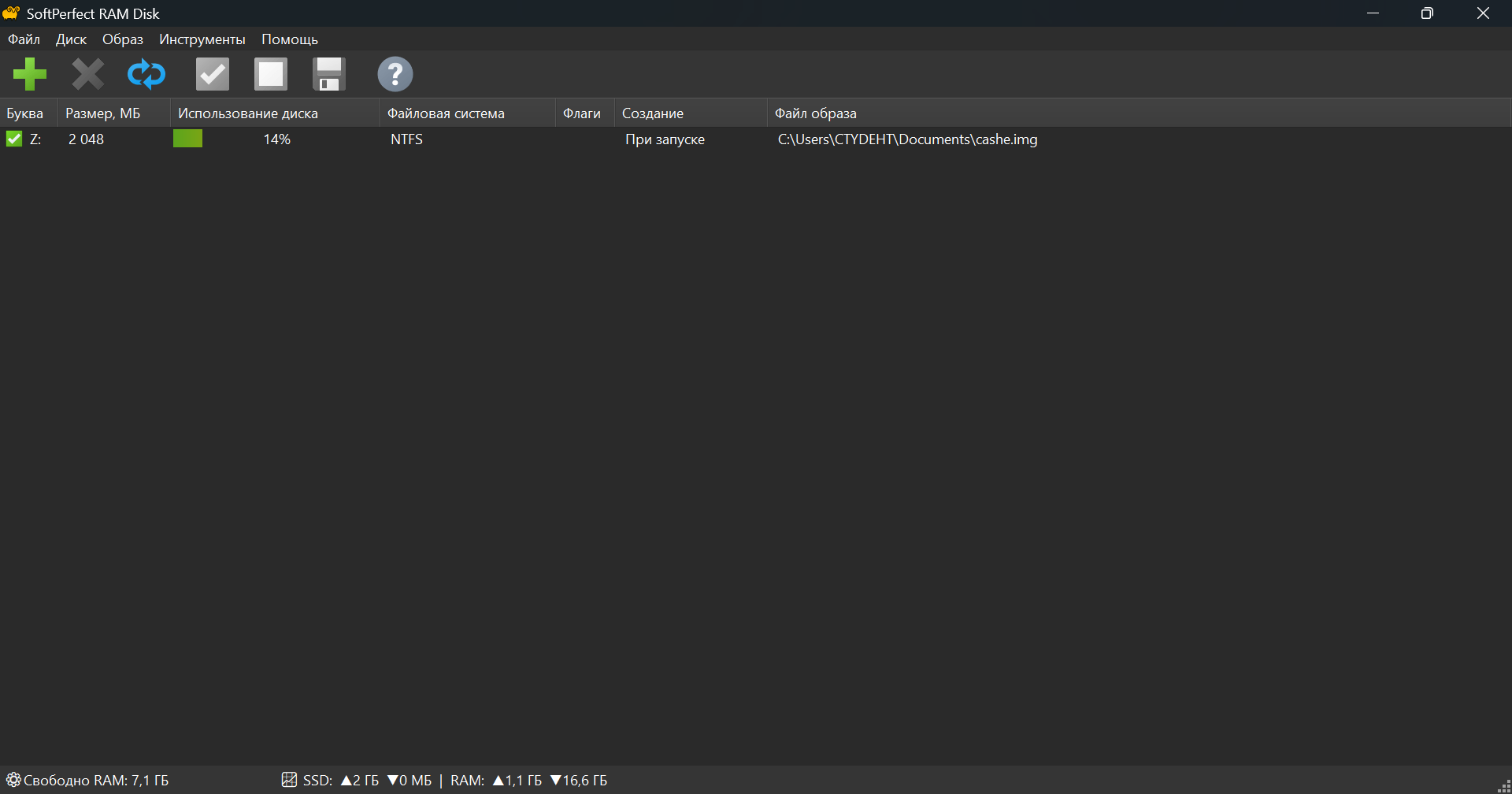This screenshot has width=1512, height=794.
Task: Open the Диск menu
Action: 71,39
